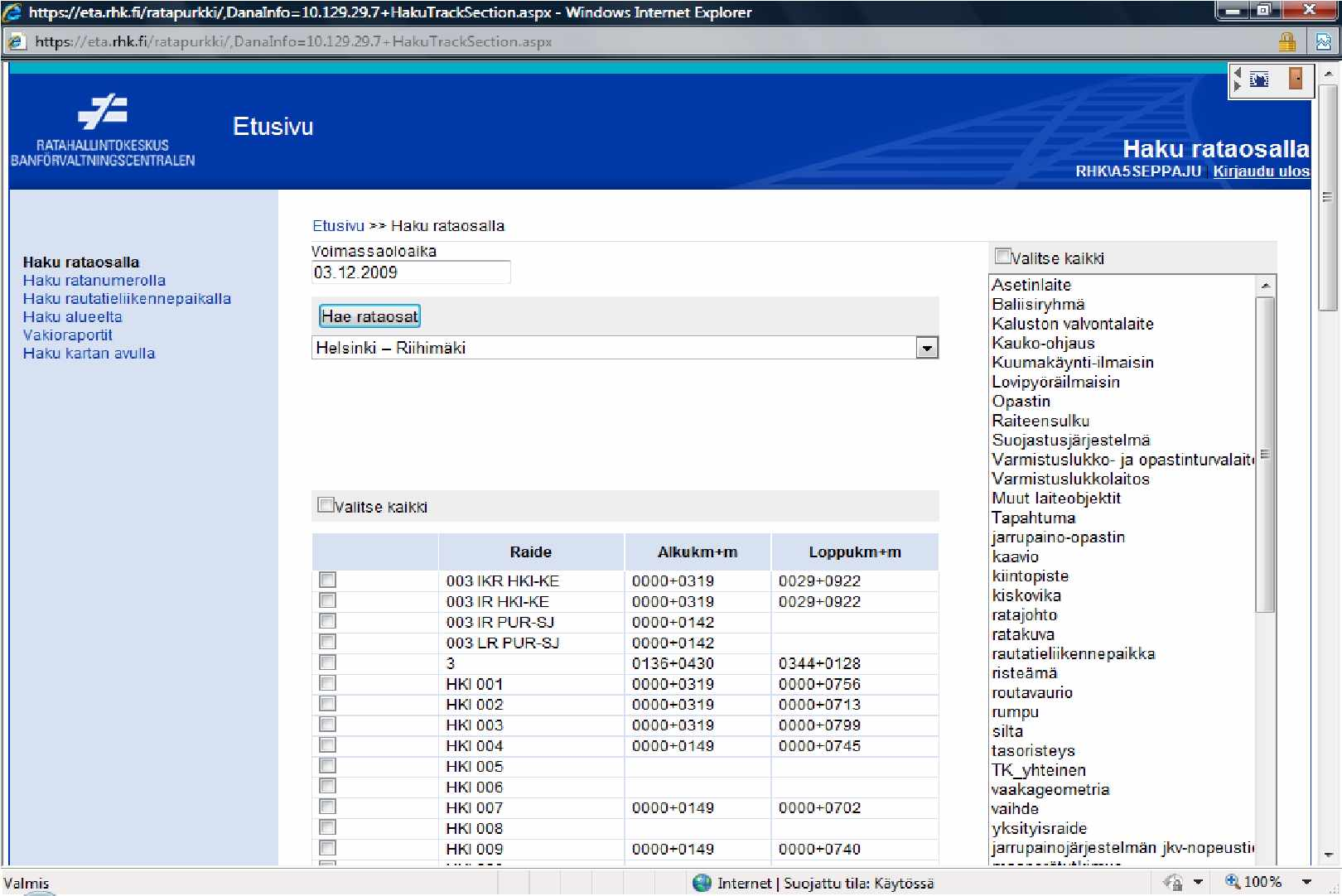
Task: Check the row HKI 007
Action: 327,807
